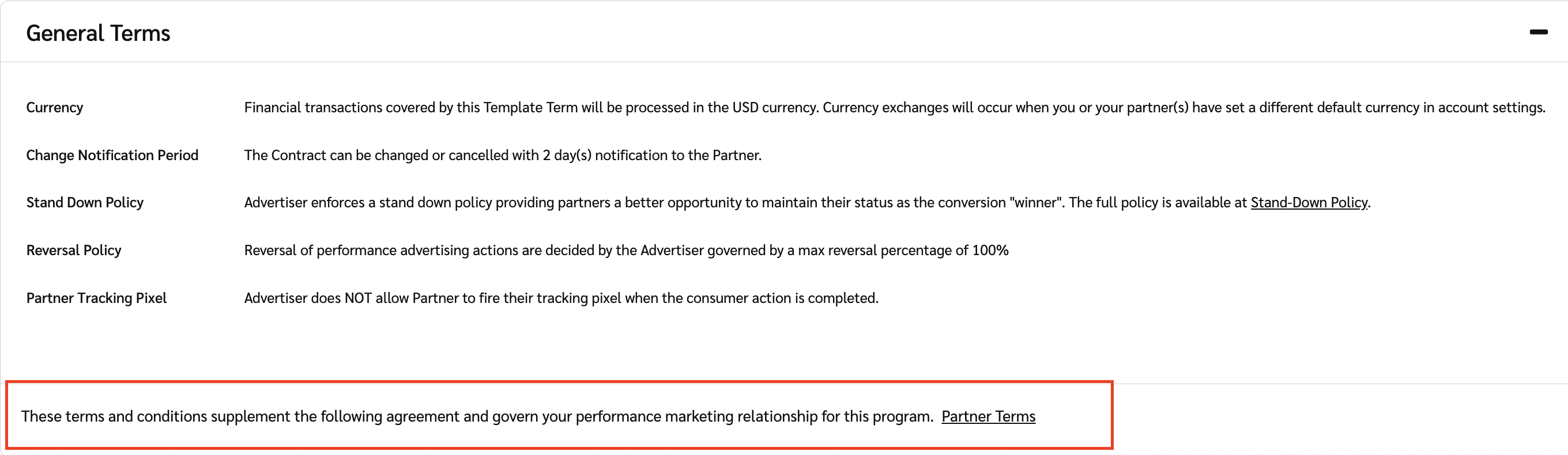Screen dimensions: 1568x455
Task: Click the quoted word "winner" in policy text
Action: pos(1036,203)
